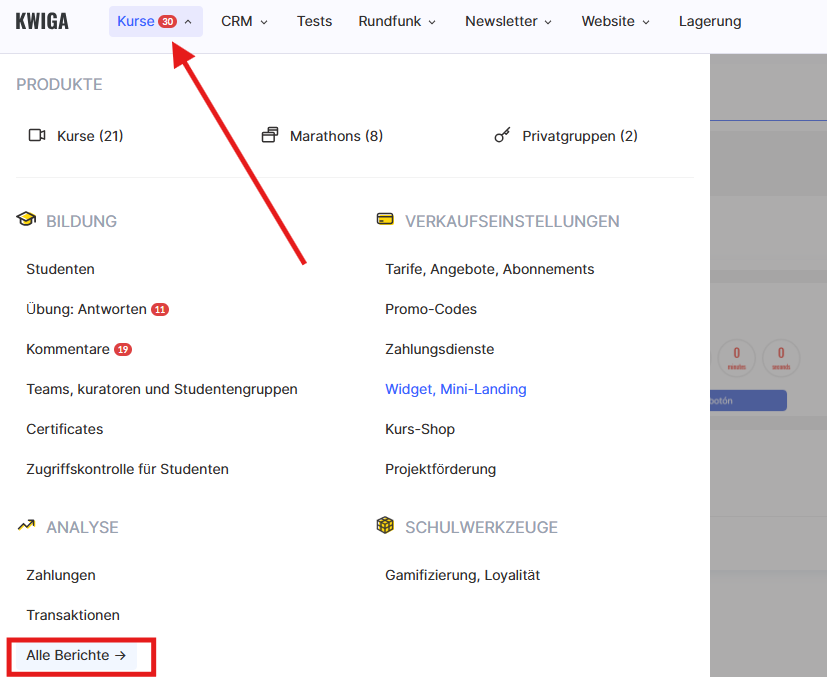This screenshot has height=677, width=827.
Task: Open Alle Berichte reports link
Action: pos(76,655)
